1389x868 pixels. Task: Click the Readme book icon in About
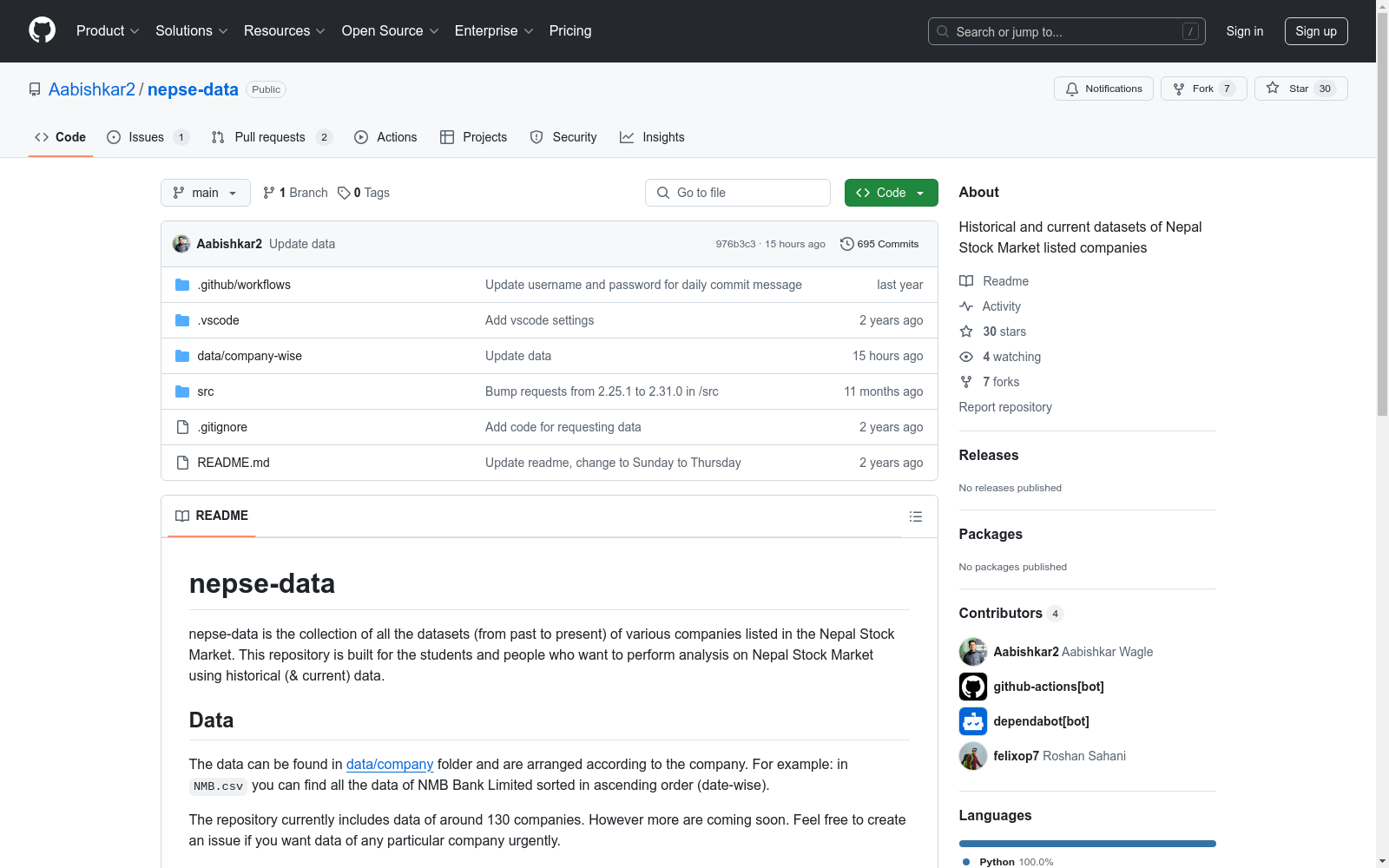(966, 281)
